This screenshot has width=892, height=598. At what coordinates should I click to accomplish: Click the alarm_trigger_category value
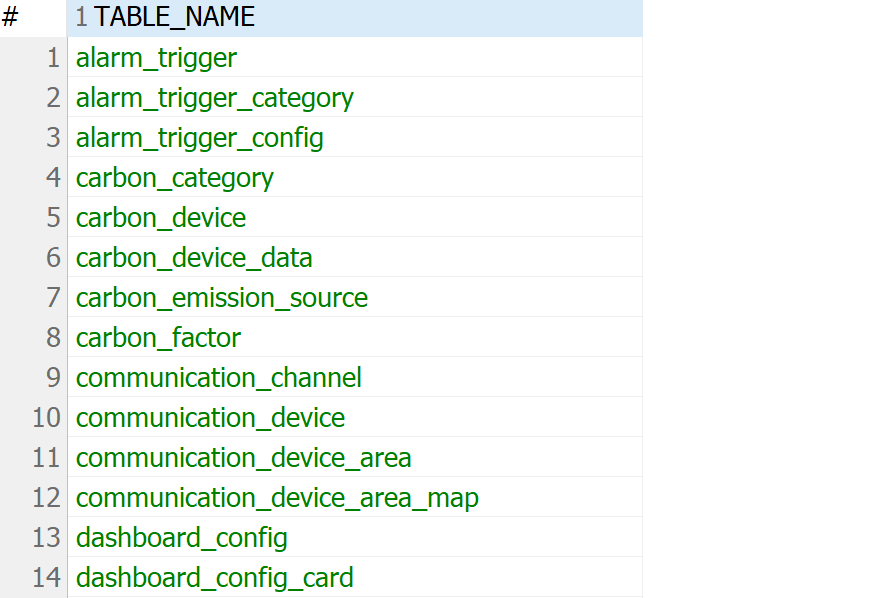215,97
